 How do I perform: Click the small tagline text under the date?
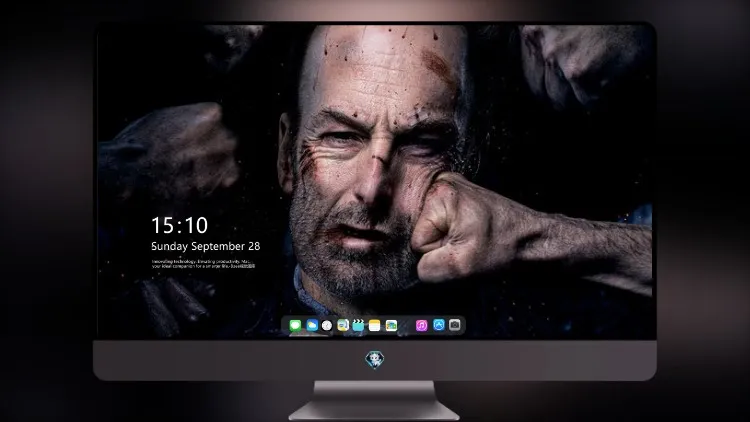[x=203, y=264]
